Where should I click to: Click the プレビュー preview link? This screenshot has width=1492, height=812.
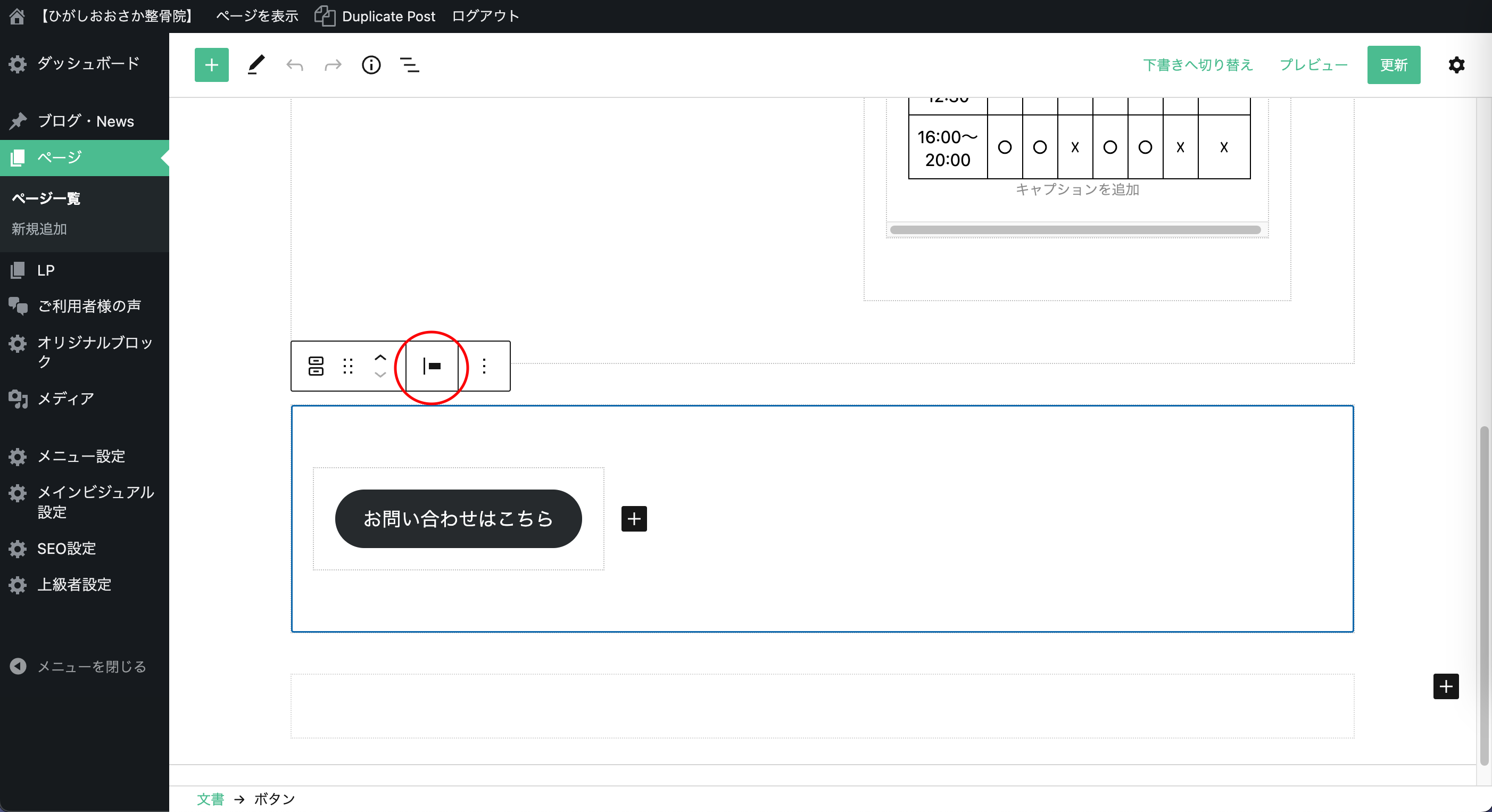pos(1313,65)
